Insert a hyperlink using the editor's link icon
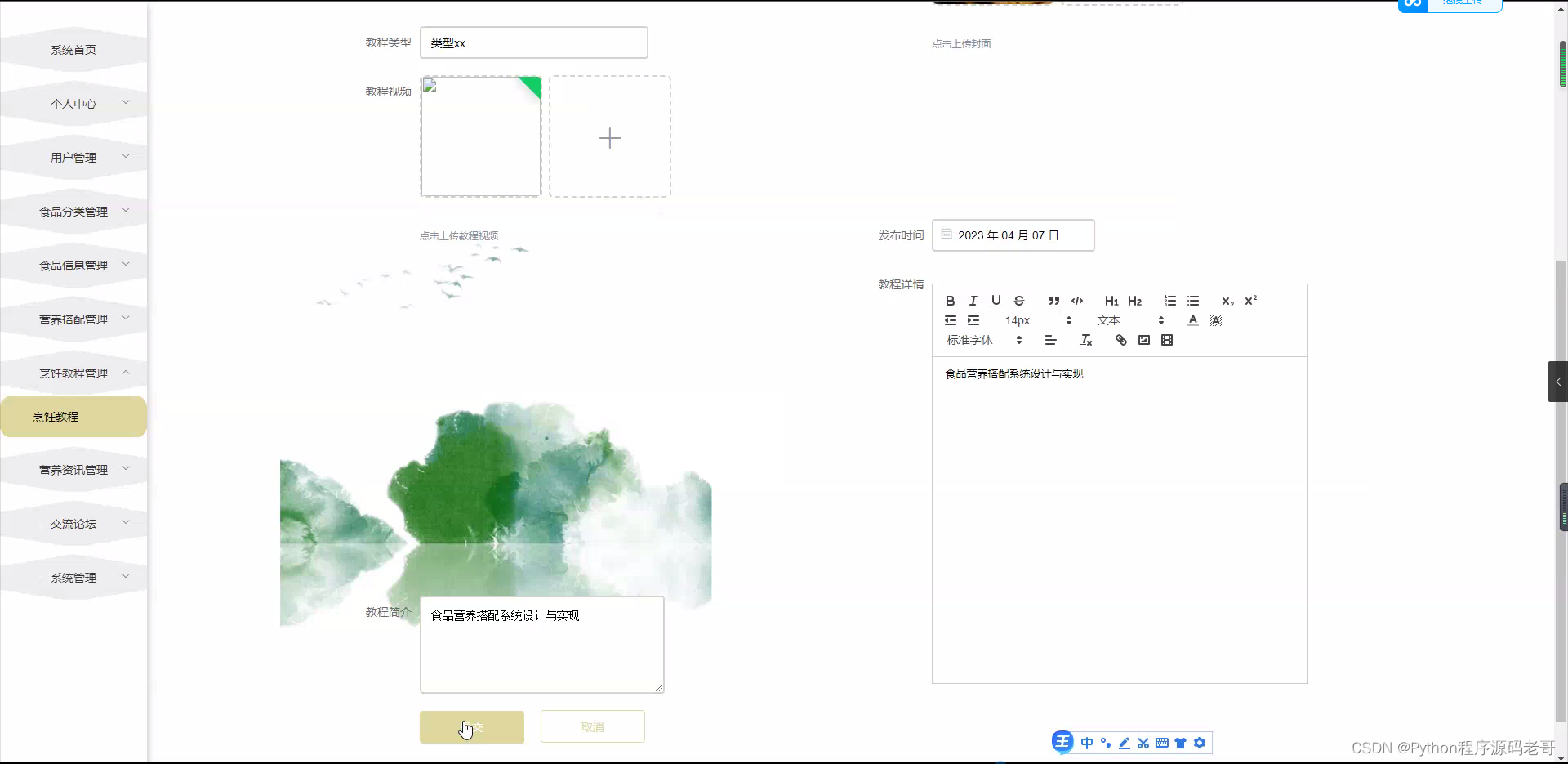The height and width of the screenshot is (764, 1568). tap(1120, 340)
